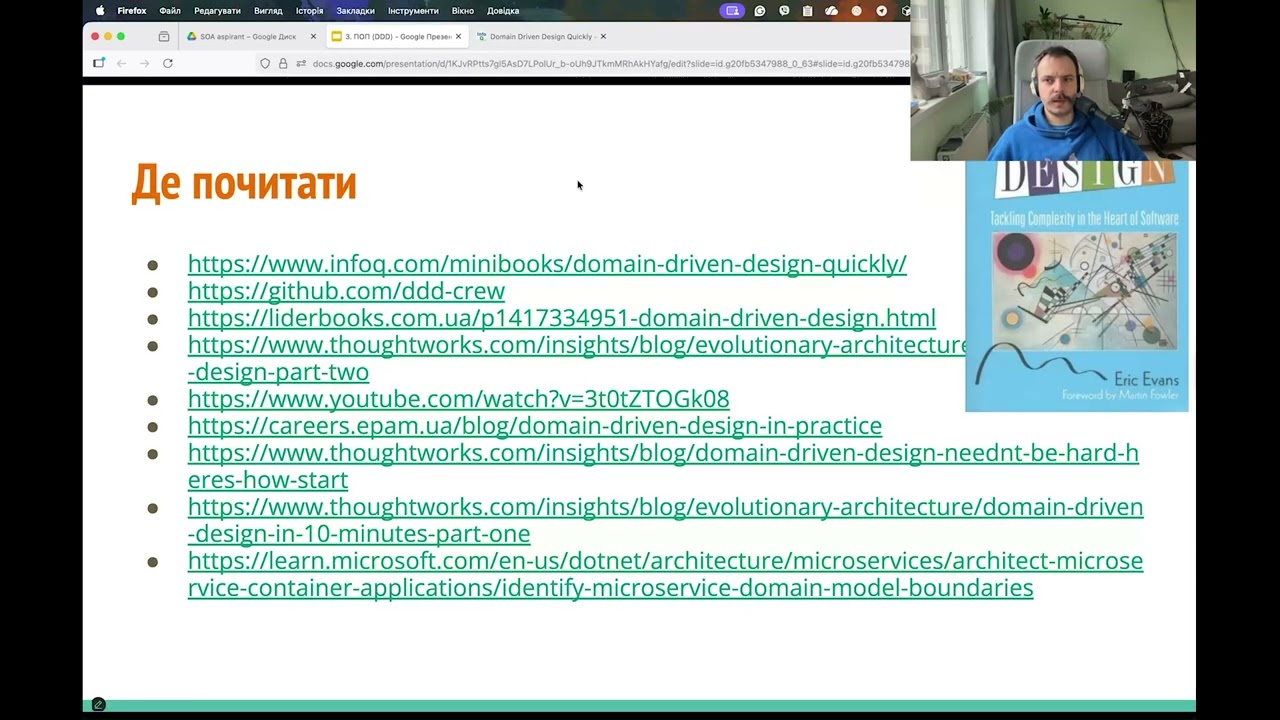Open the Редагувати menu

(x=217, y=11)
